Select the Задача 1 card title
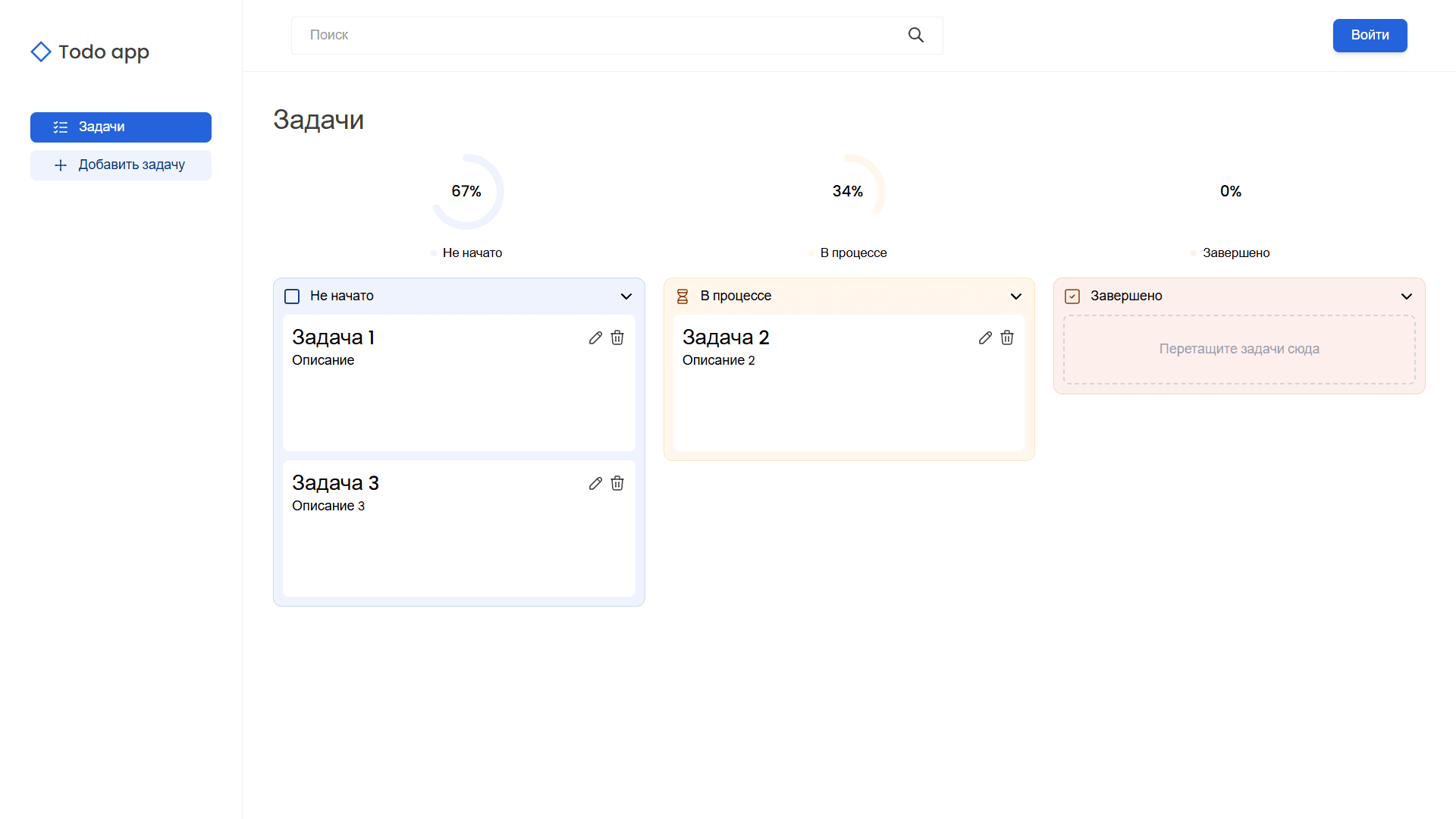Image resolution: width=1456 pixels, height=819 pixels. pos(334,337)
